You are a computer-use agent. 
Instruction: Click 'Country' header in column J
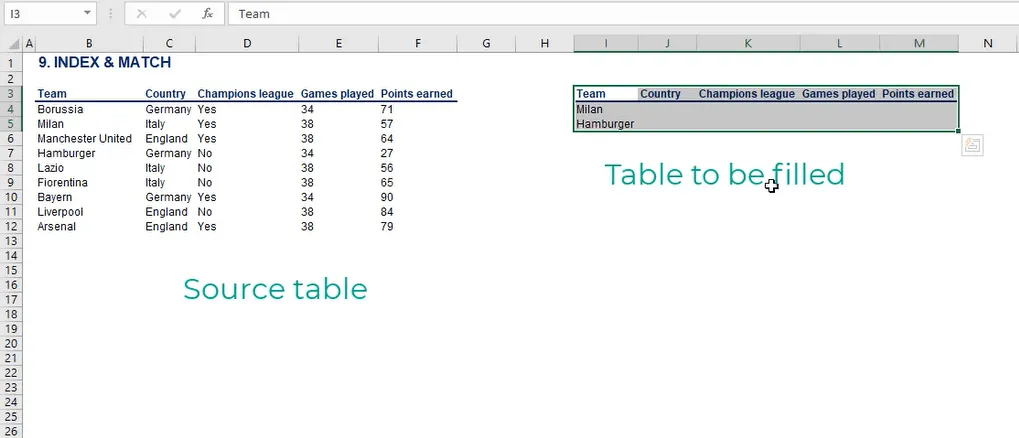[660, 94]
